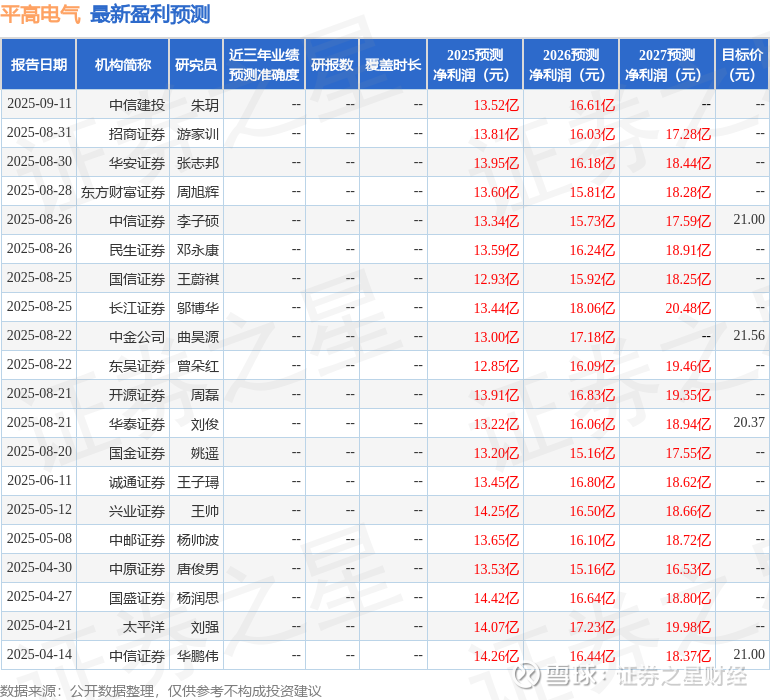Select the date 2025-06-11 cell

click(39, 480)
